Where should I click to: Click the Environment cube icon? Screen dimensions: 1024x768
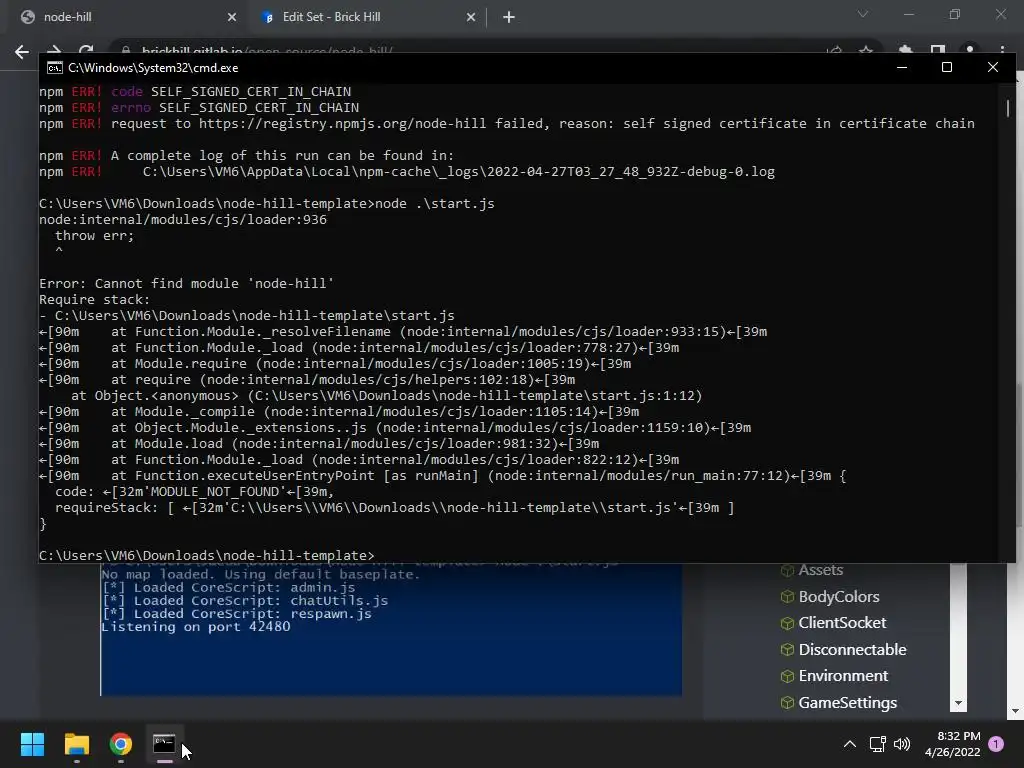click(x=787, y=677)
